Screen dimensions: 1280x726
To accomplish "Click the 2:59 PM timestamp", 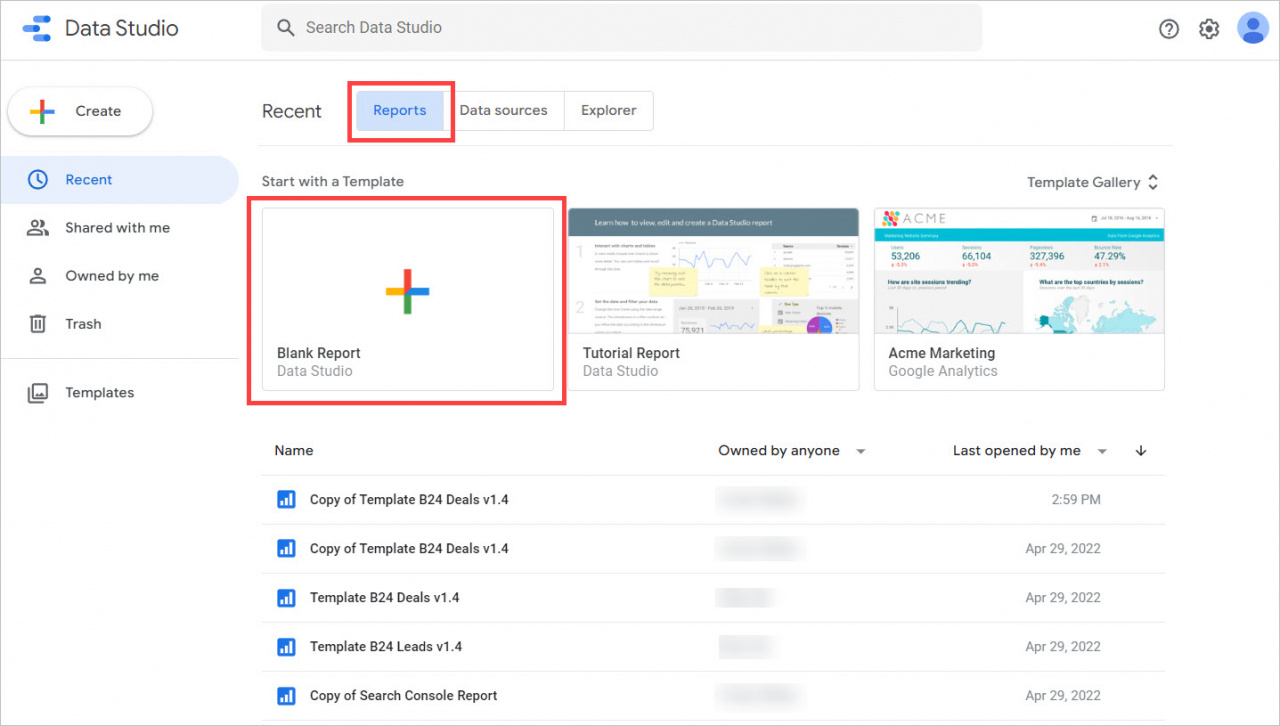I will (x=1076, y=499).
